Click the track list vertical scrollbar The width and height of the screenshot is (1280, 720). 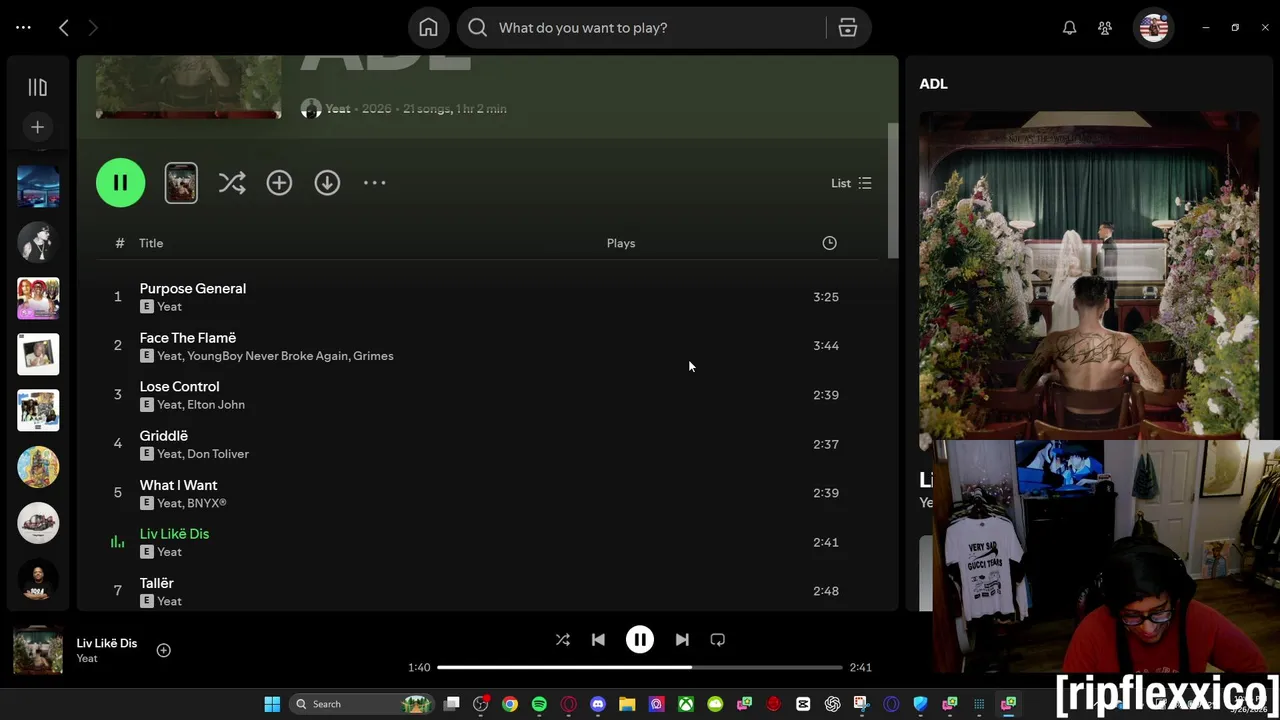coord(893,190)
